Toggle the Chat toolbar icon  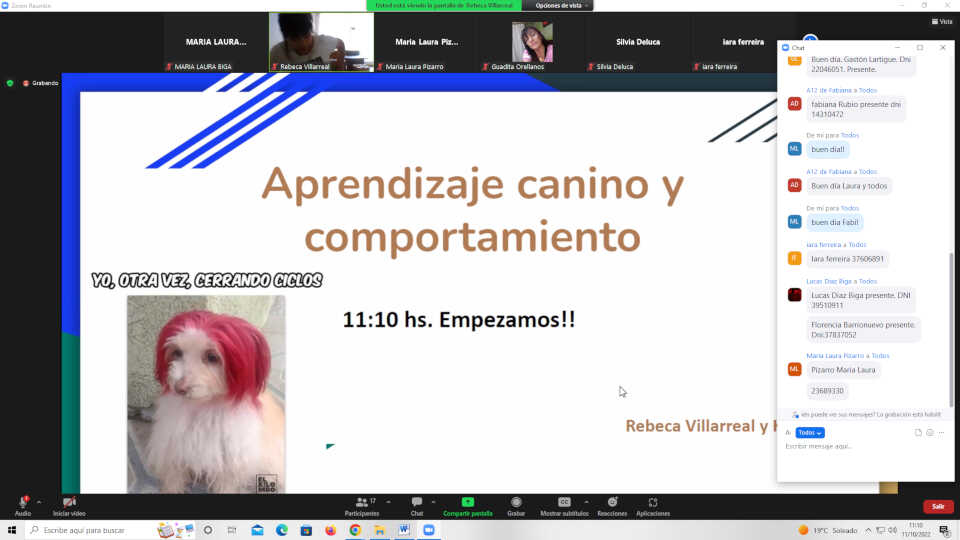[416, 502]
